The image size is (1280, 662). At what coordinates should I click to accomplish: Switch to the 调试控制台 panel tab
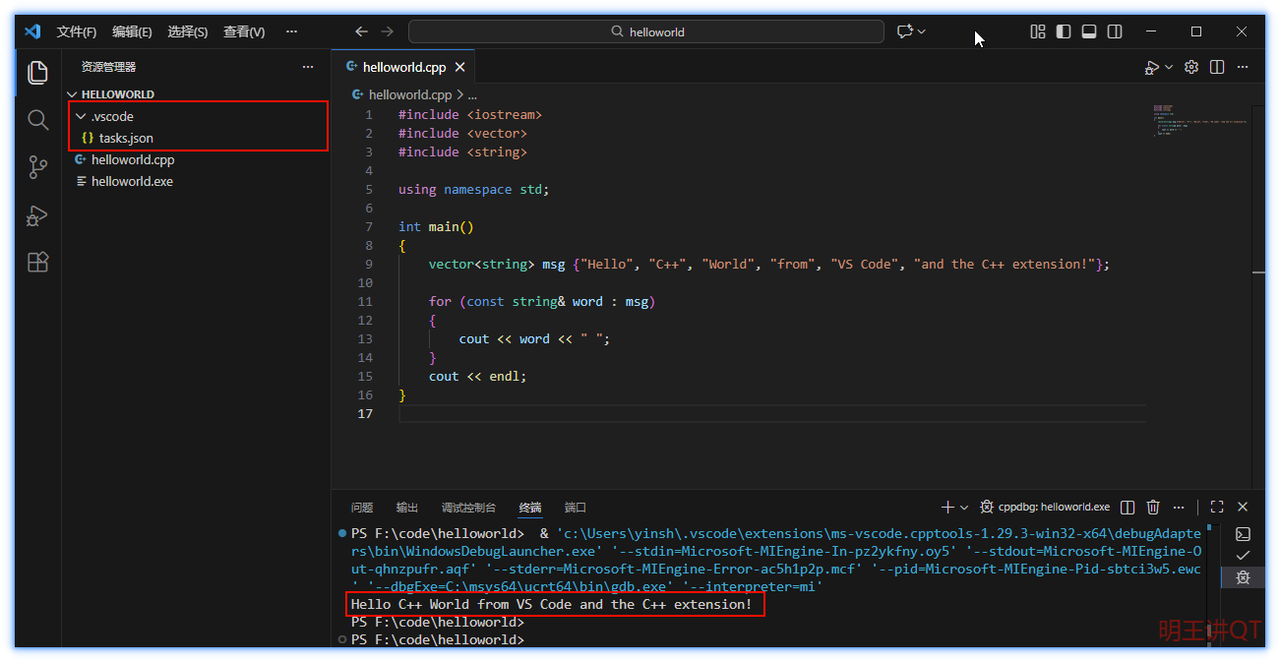(x=468, y=507)
